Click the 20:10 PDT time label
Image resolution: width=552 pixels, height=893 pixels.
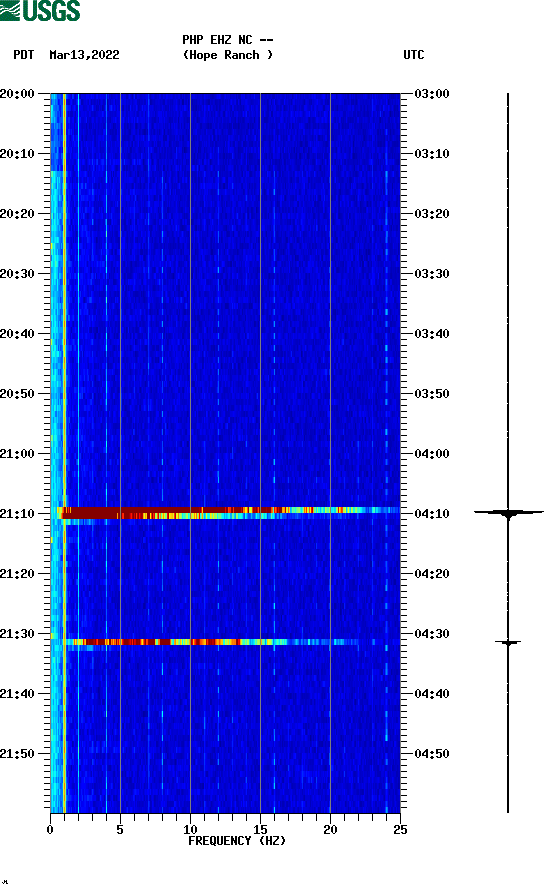coord(17,154)
